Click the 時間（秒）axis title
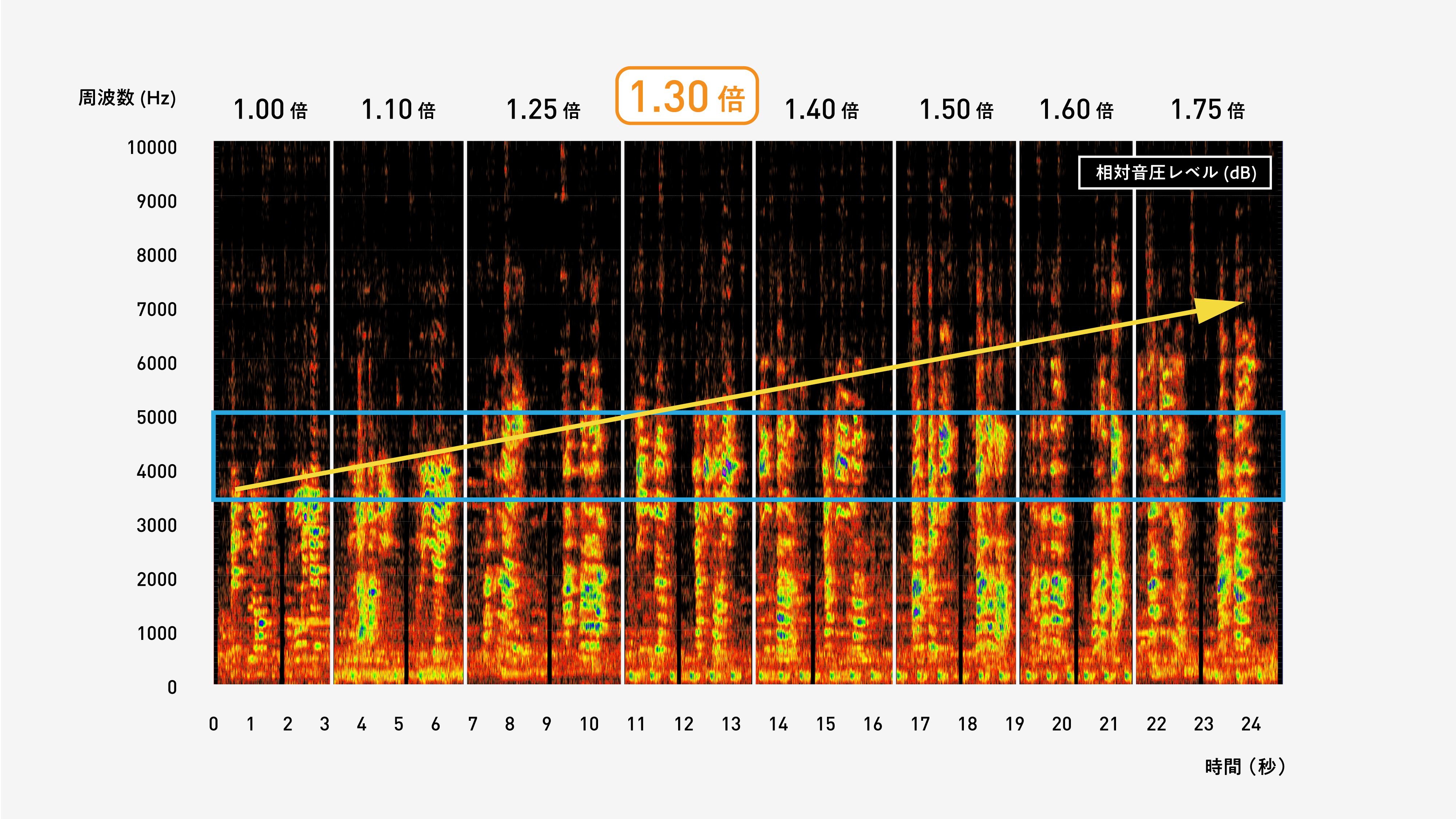 click(1245, 767)
